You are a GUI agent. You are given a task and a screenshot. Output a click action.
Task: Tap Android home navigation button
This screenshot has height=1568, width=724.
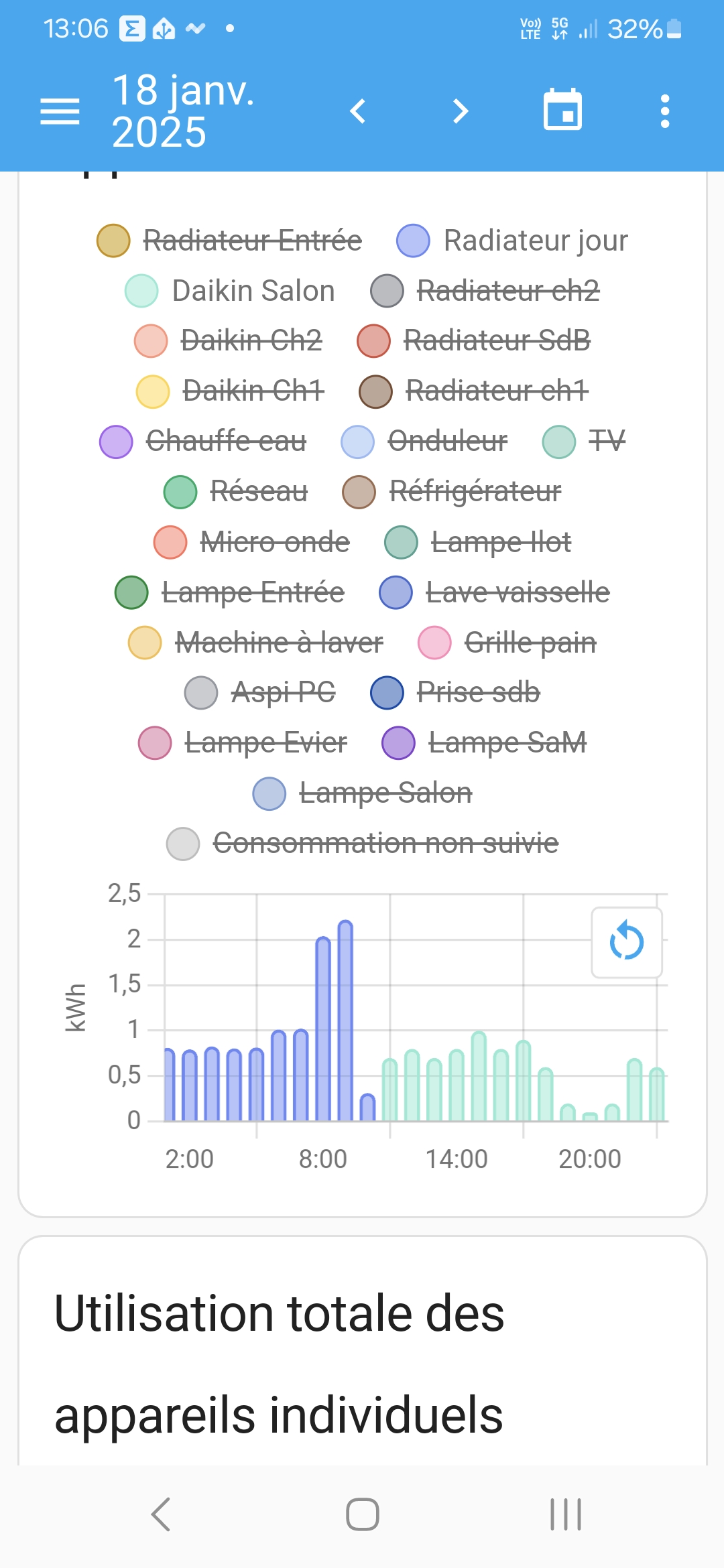[x=362, y=1514]
